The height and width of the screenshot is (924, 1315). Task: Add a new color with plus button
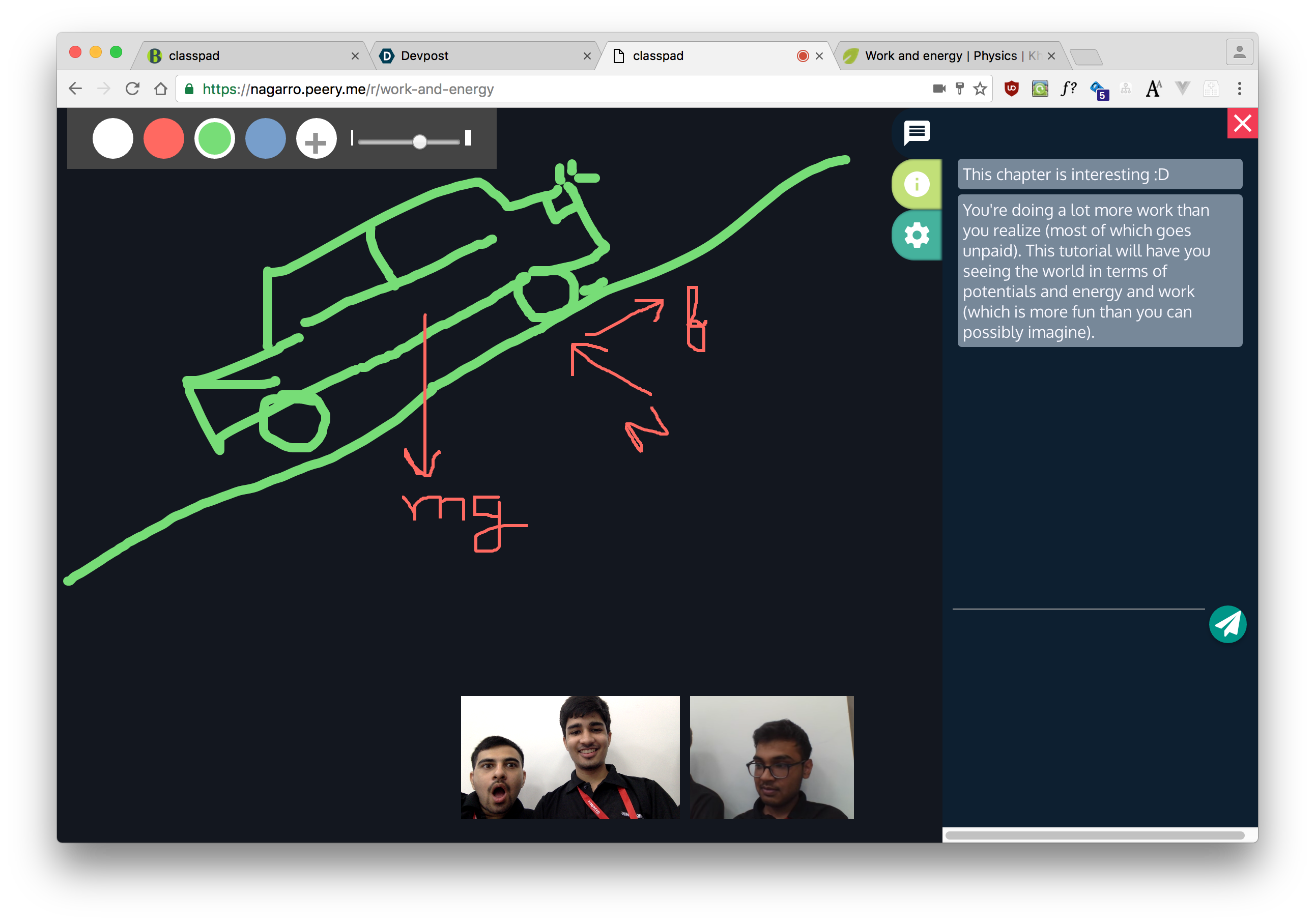coord(316,139)
